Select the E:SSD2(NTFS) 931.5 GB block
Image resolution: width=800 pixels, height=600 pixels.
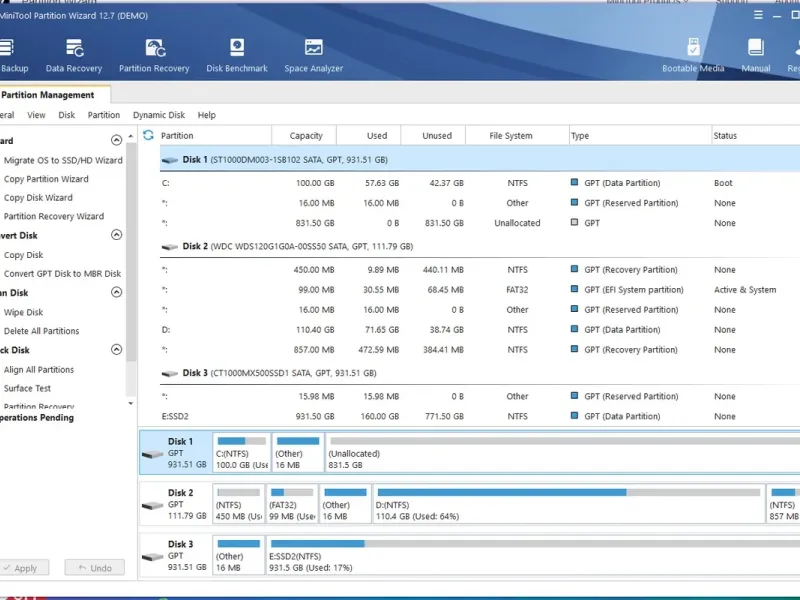[534, 555]
